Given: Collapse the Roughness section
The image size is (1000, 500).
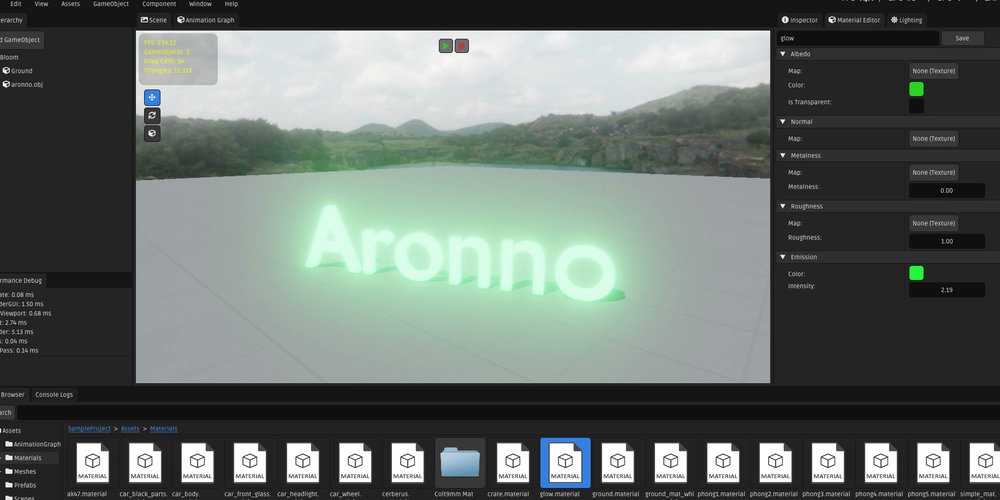Looking at the screenshot, I should click(x=783, y=207).
